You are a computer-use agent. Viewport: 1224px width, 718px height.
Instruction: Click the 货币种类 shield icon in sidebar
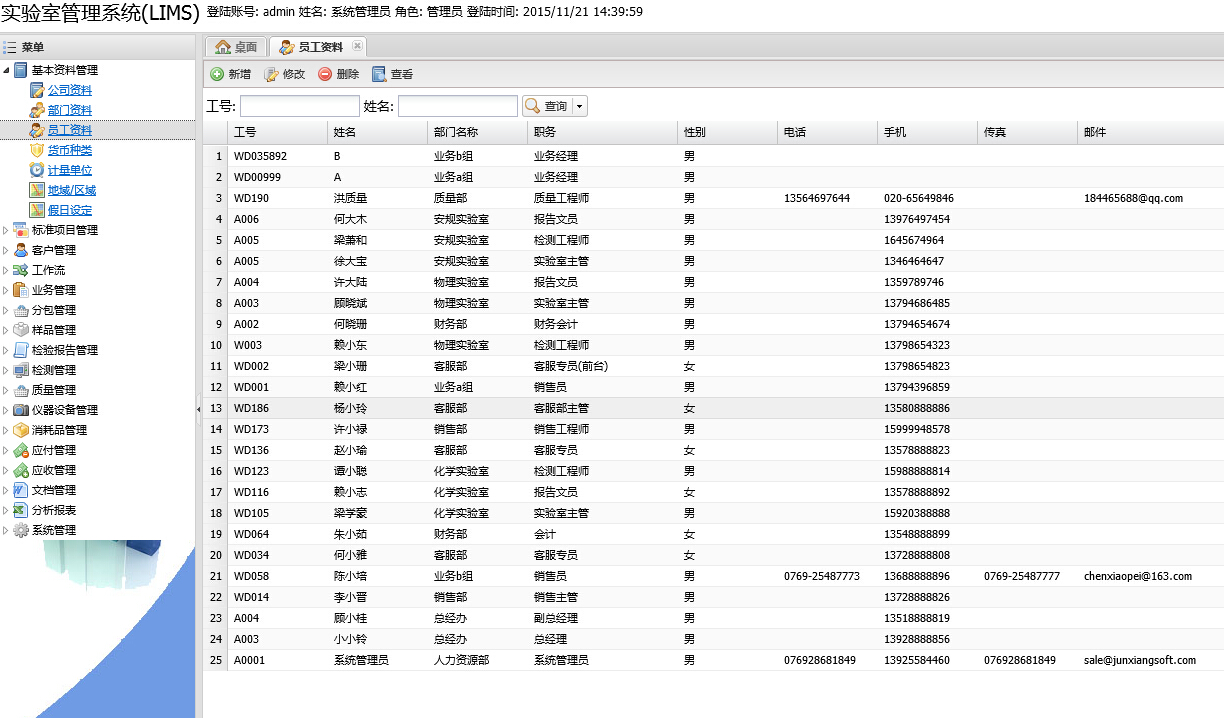[x=37, y=150]
